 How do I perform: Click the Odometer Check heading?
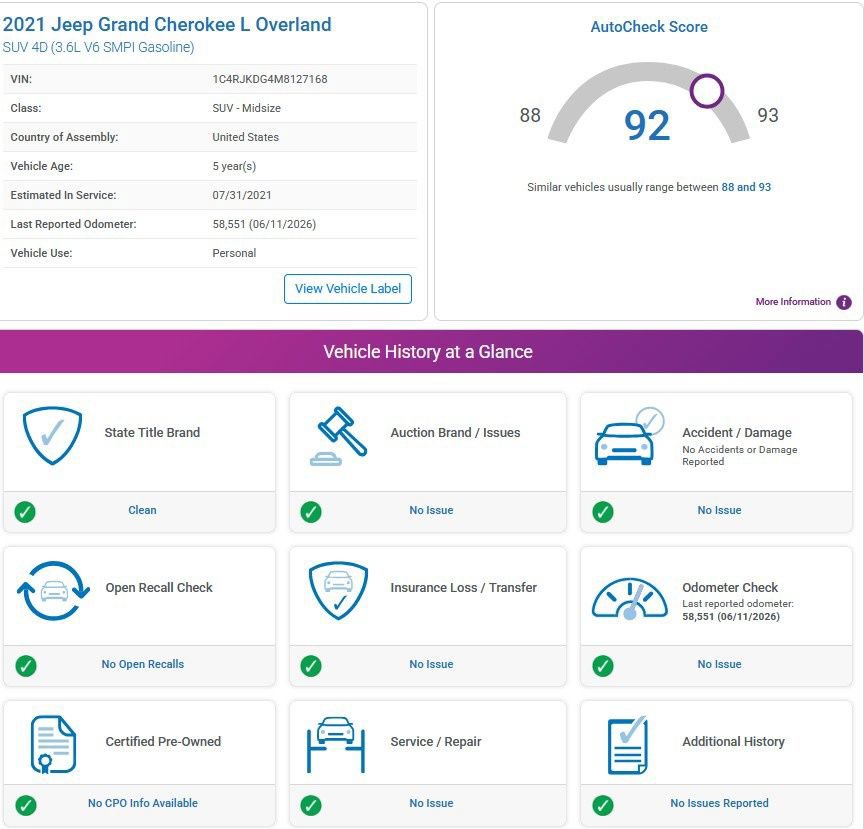click(x=730, y=588)
